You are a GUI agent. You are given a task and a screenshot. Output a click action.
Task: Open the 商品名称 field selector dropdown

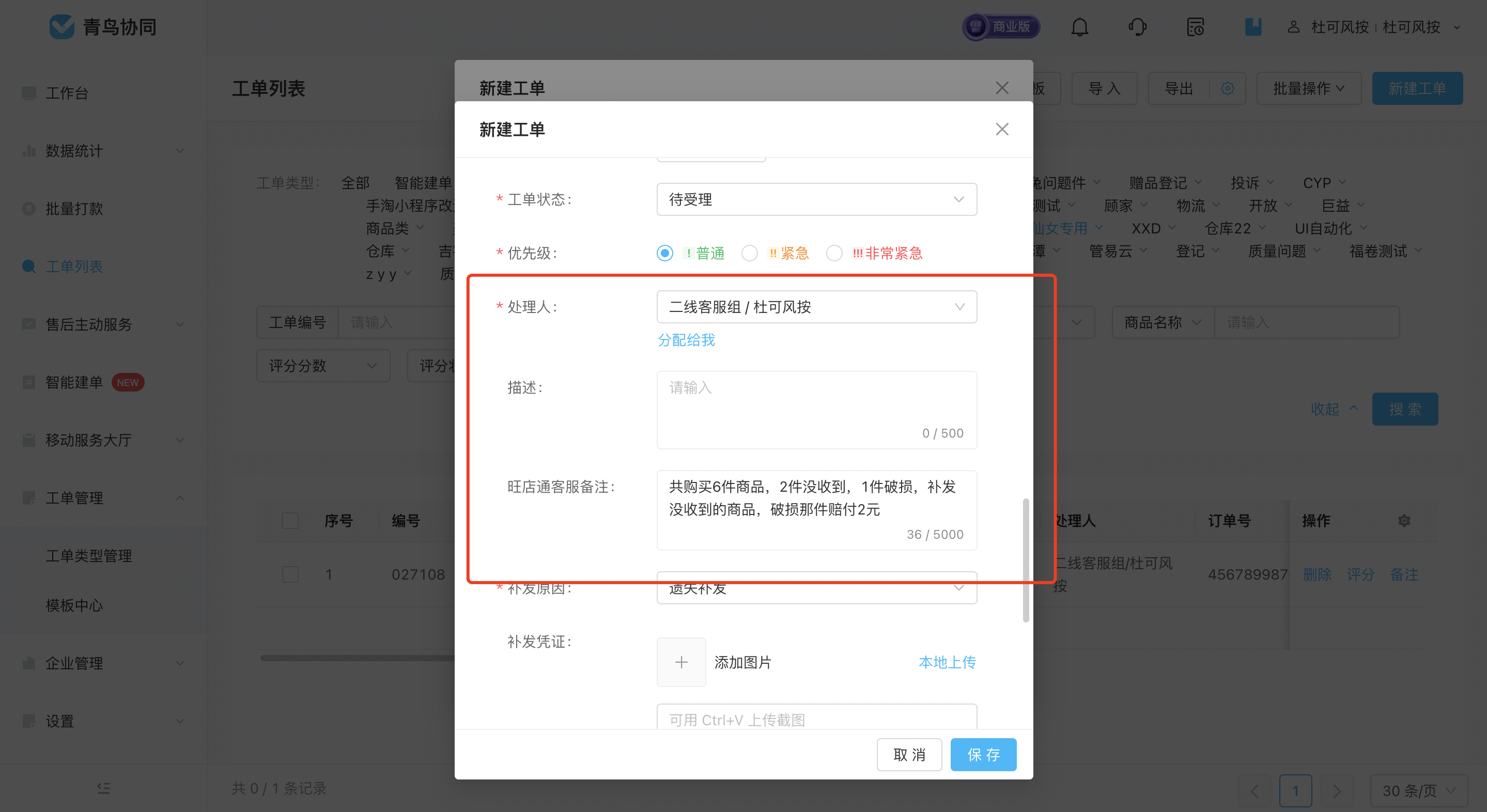[1163, 322]
